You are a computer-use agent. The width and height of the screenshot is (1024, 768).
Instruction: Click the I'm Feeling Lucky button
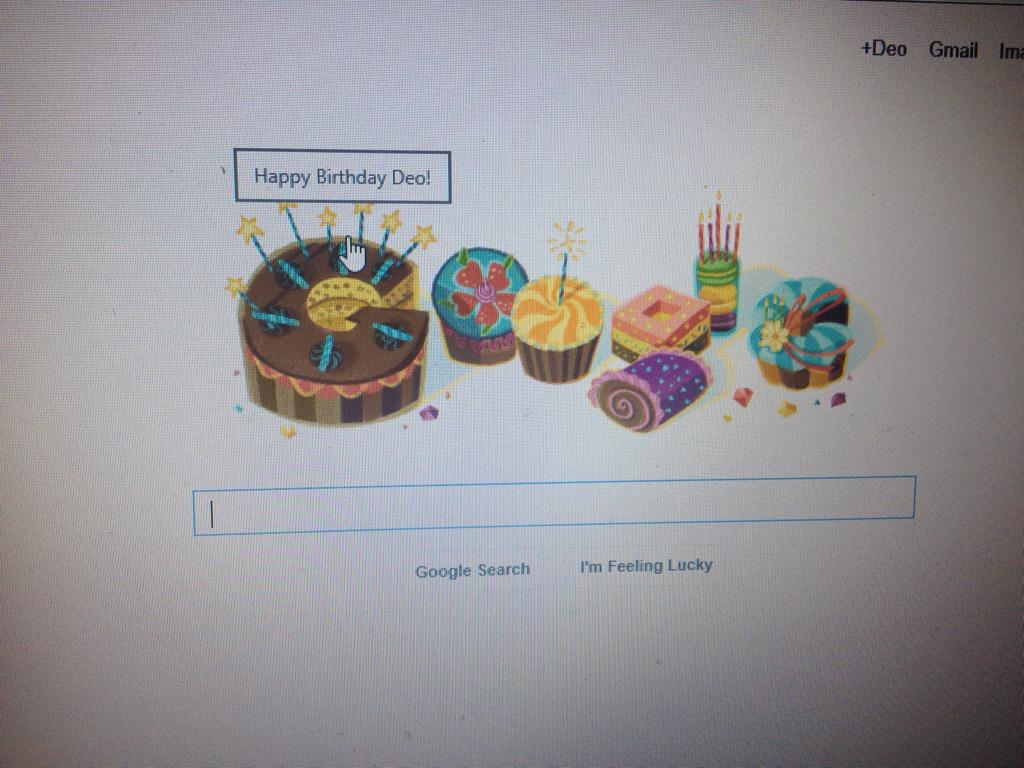[646, 566]
